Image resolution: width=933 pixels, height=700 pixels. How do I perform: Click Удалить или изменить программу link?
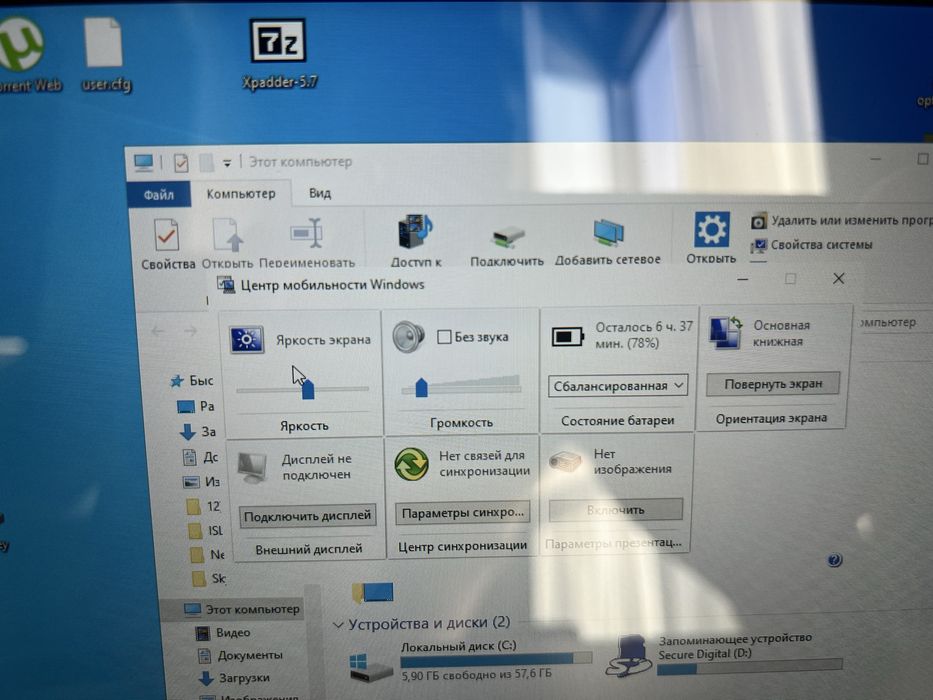tap(841, 221)
